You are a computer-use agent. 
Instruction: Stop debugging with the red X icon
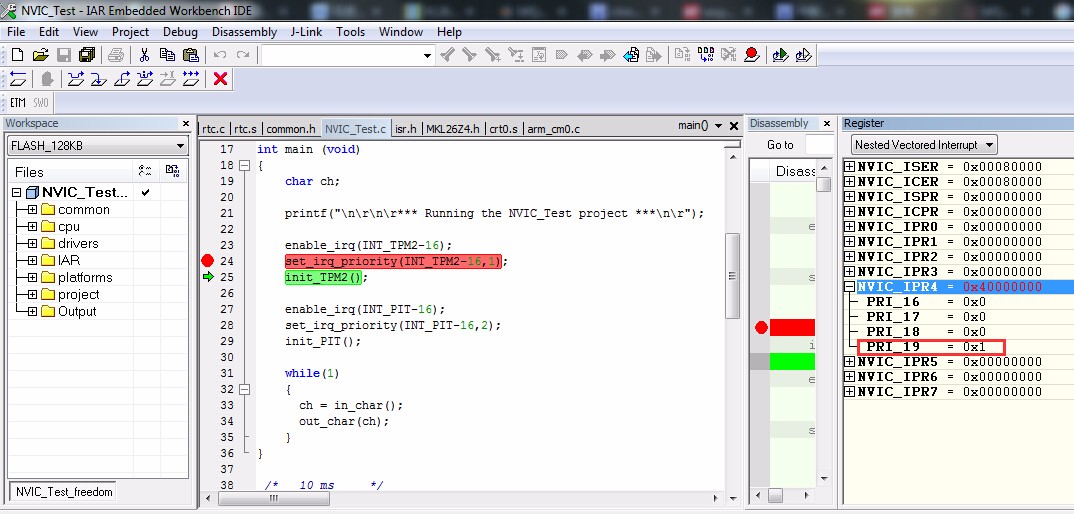221,79
